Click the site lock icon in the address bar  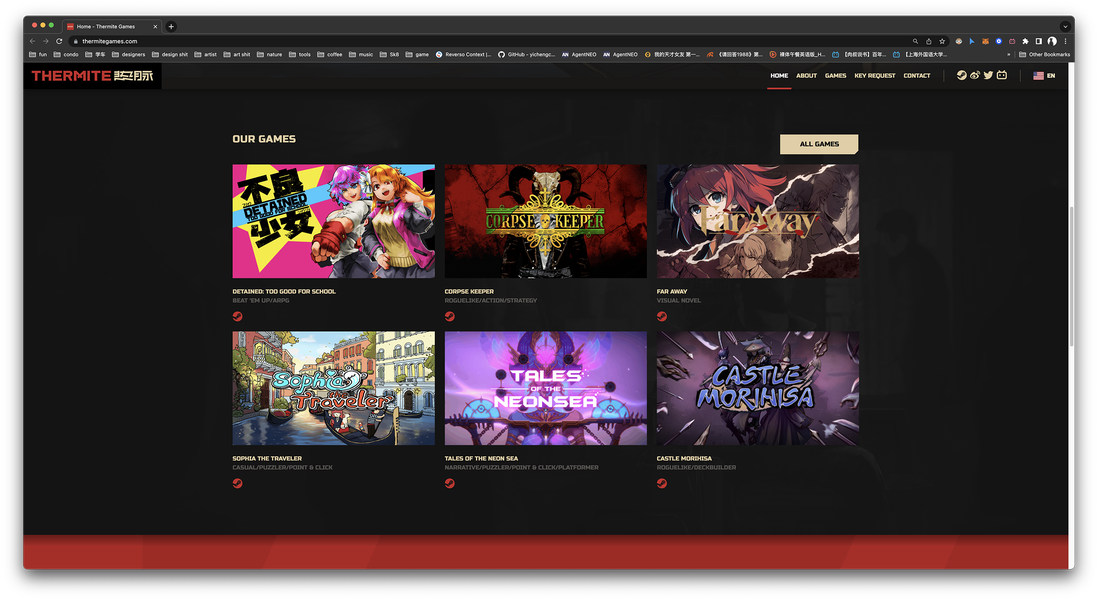point(75,41)
